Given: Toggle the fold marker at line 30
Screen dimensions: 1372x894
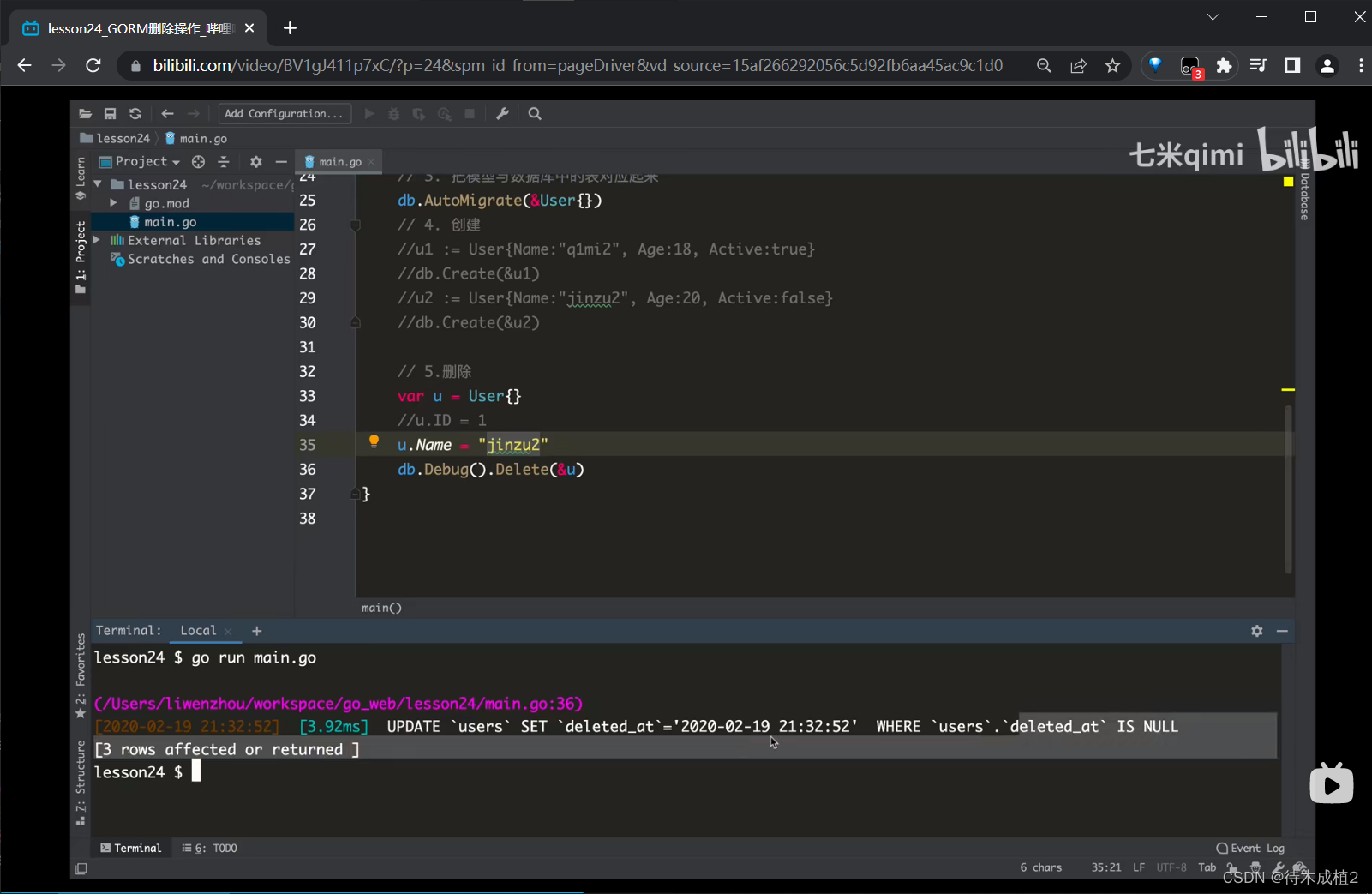Looking at the screenshot, I should click(x=355, y=322).
